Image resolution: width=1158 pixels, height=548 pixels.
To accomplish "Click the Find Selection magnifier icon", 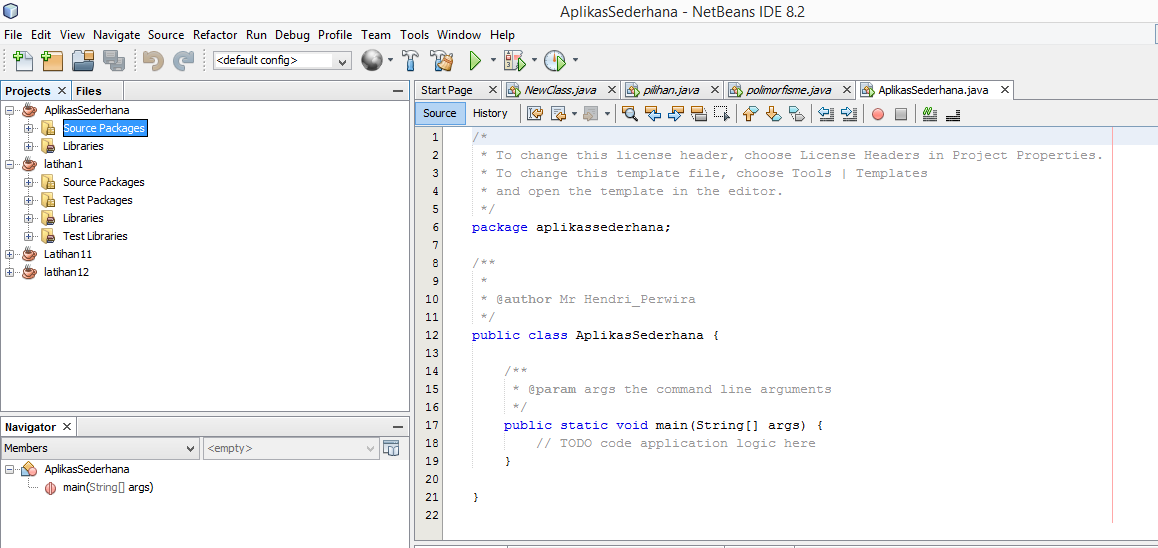I will pos(629,114).
